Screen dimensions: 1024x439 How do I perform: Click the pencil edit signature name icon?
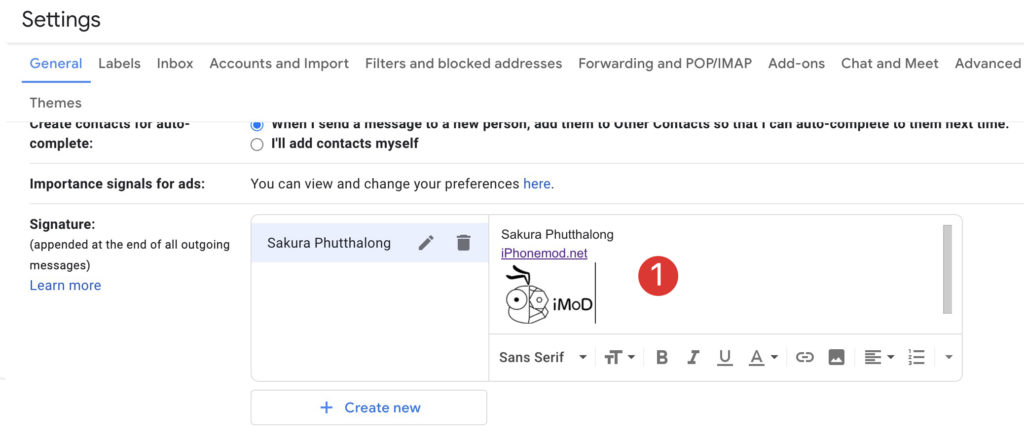(426, 243)
